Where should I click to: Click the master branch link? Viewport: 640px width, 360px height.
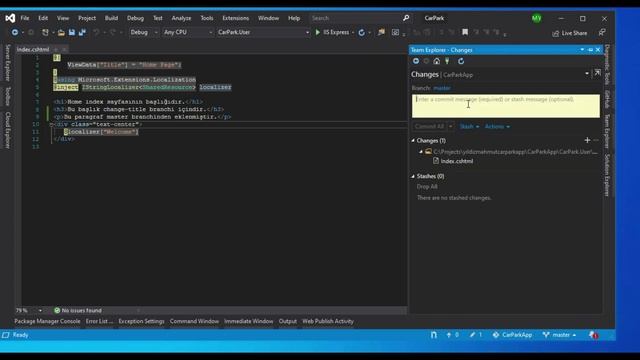pyautogui.click(x=442, y=88)
